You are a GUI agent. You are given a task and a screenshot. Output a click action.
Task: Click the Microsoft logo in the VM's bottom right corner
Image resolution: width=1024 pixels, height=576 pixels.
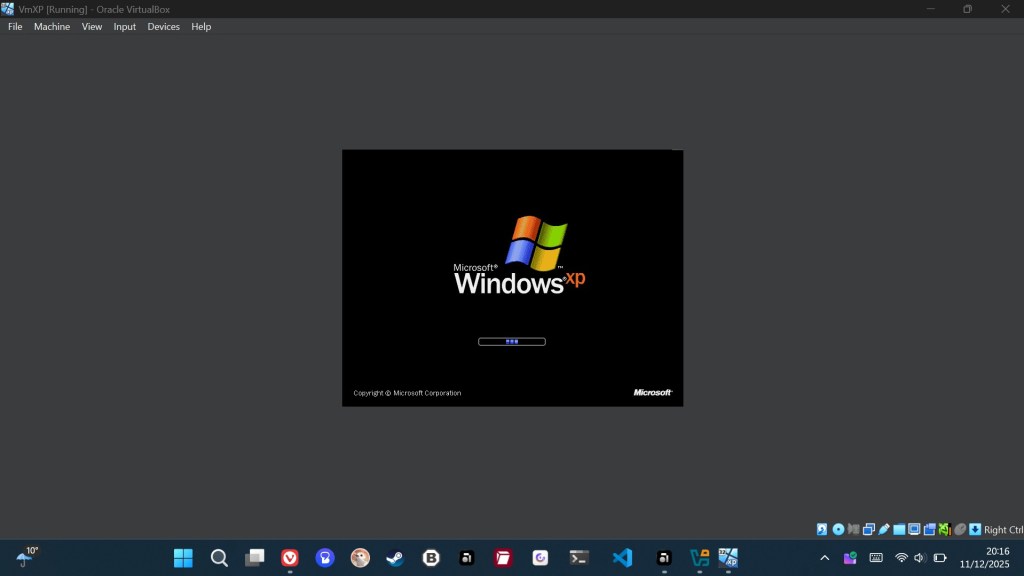coord(652,392)
